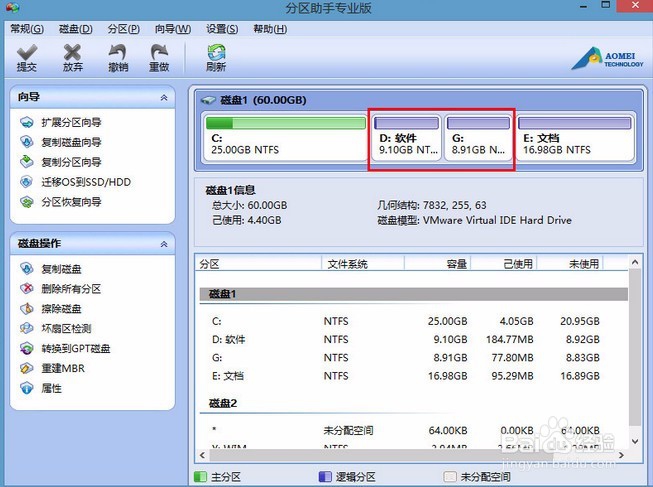Screen dimensions: 653x487
Task: Select the G: 8.91GB partition block
Action: tap(478, 137)
